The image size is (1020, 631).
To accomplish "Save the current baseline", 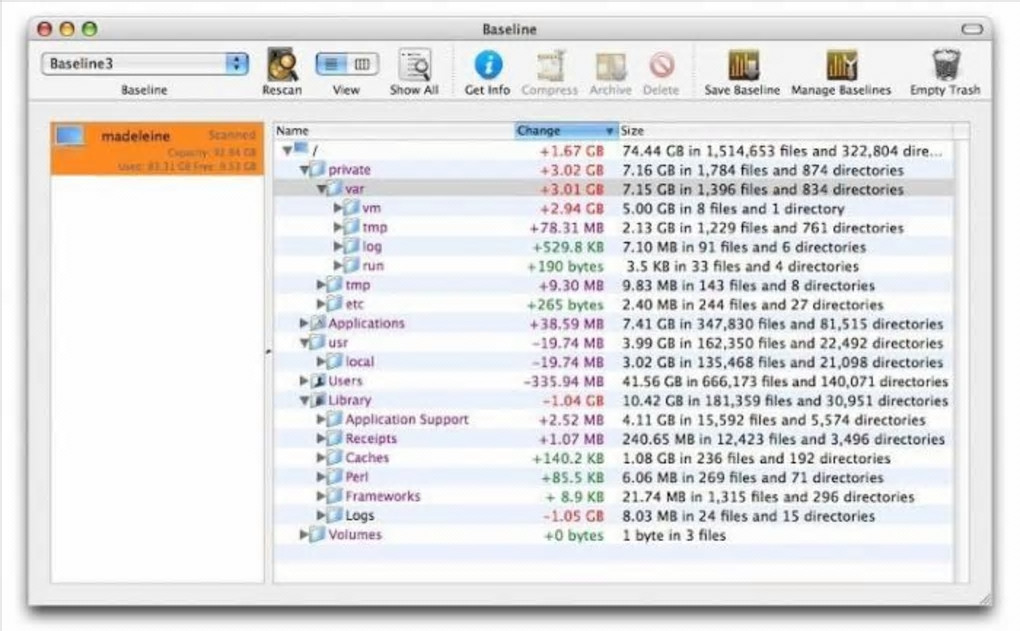I will coord(743,65).
